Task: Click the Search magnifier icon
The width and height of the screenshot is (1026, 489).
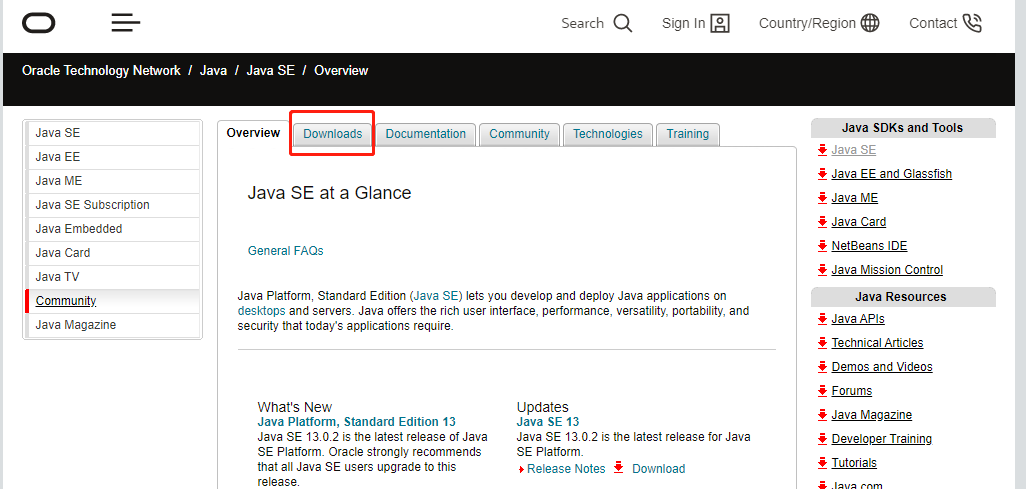Action: click(623, 24)
